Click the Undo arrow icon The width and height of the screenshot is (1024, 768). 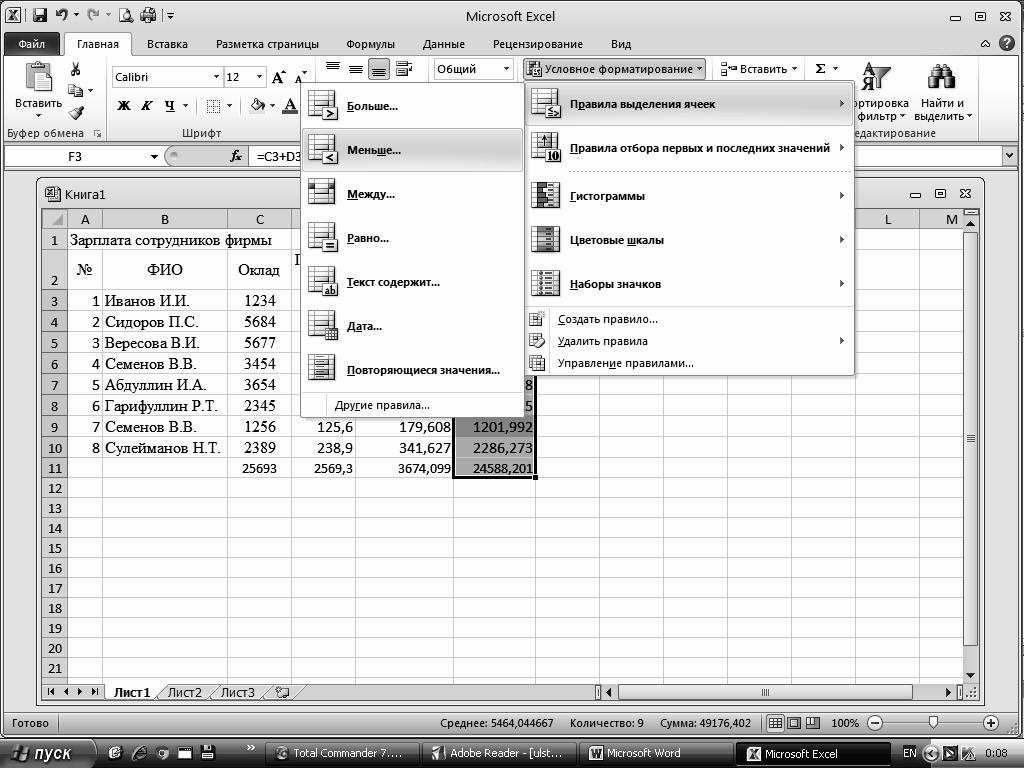click(62, 14)
